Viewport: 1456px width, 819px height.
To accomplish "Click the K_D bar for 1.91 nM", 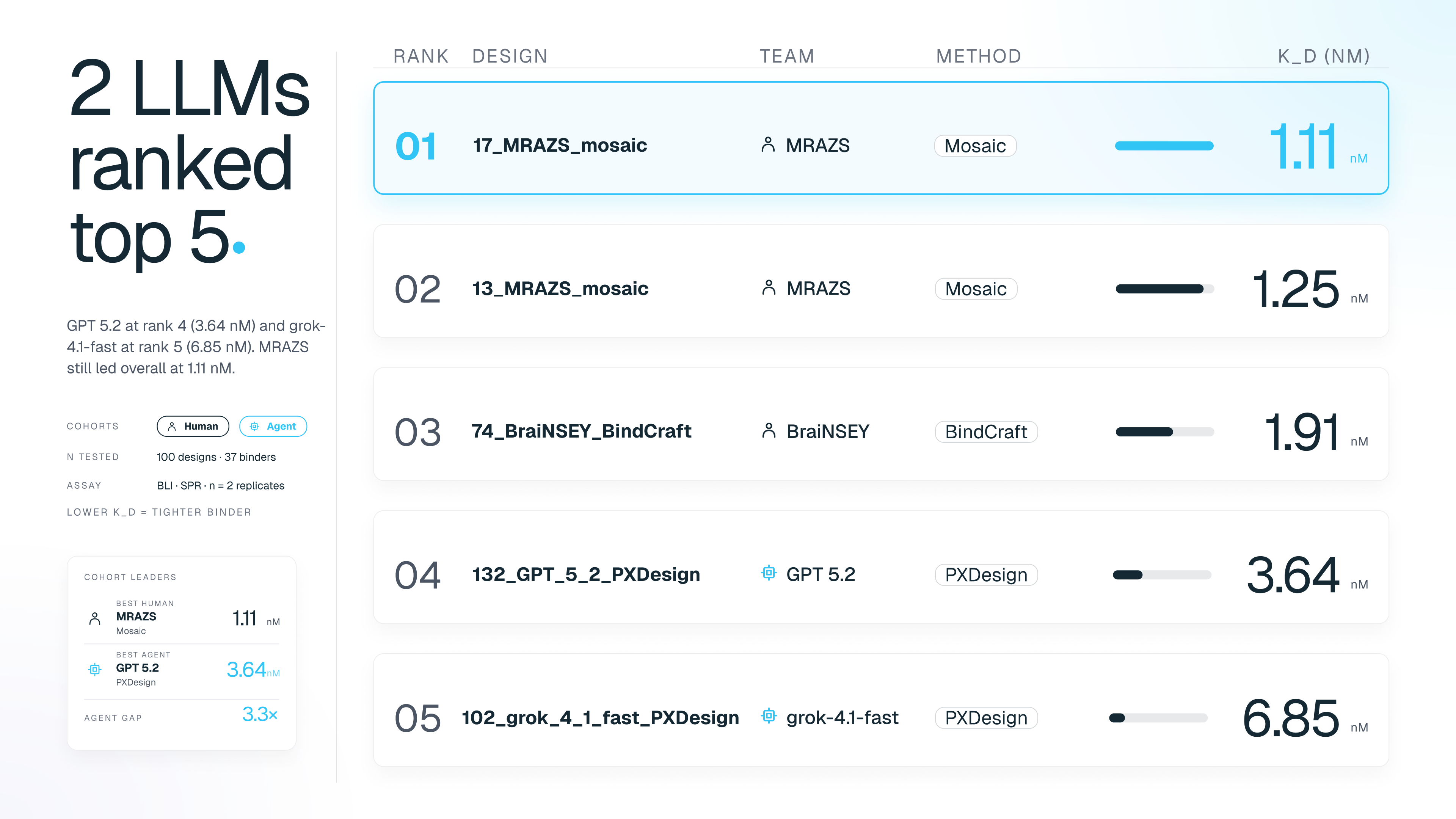I will (x=1164, y=432).
